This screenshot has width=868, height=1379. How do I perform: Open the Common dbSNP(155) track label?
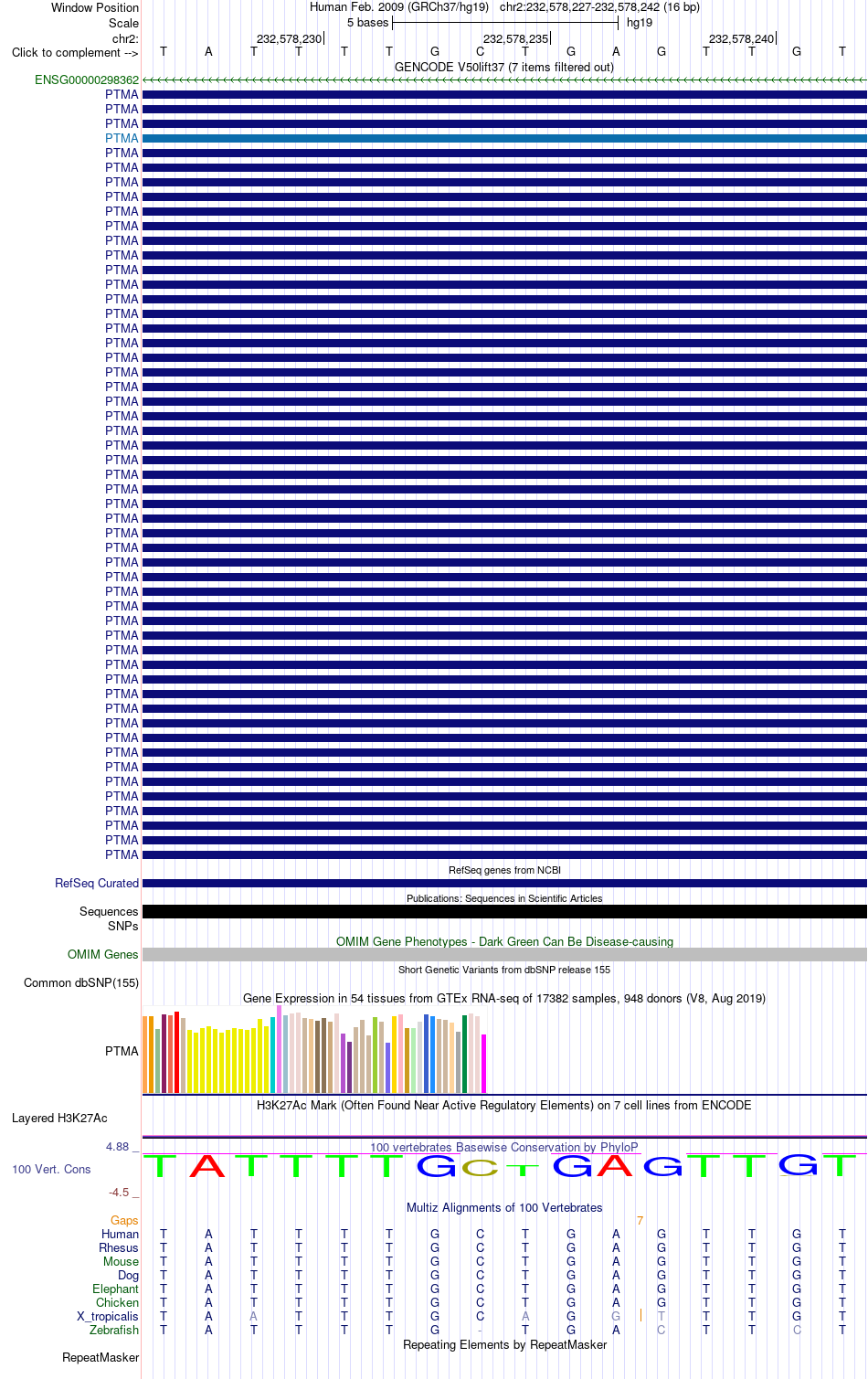point(81,982)
